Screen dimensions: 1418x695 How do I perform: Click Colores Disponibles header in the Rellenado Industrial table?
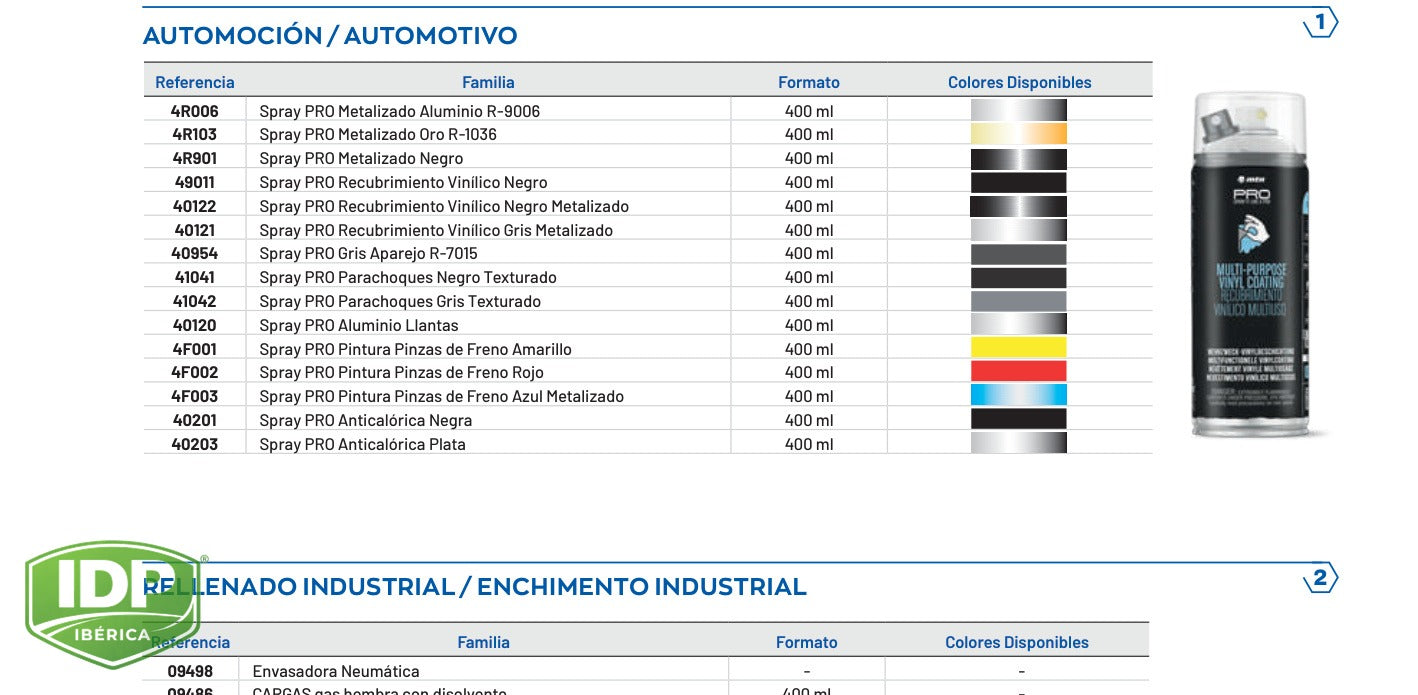[x=1017, y=642]
